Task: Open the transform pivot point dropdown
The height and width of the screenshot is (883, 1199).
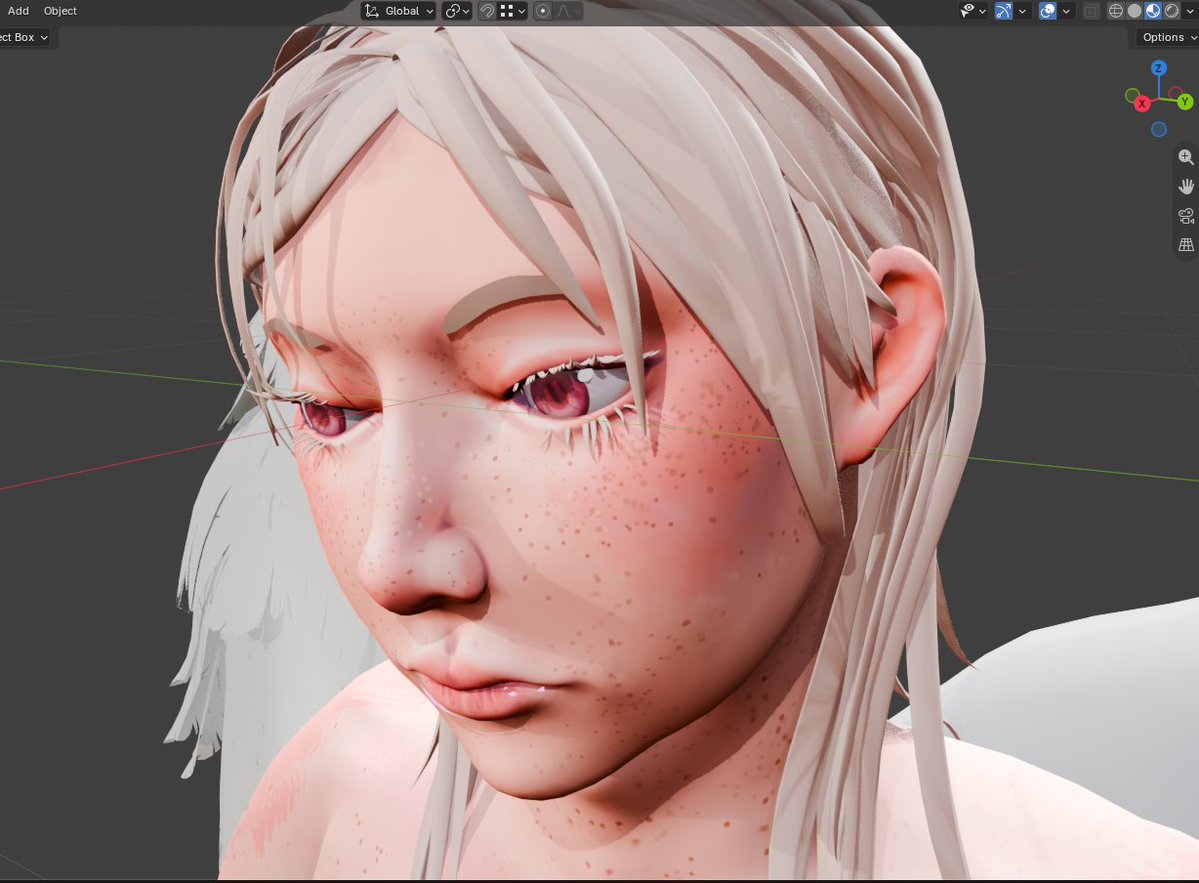Action: [x=457, y=11]
